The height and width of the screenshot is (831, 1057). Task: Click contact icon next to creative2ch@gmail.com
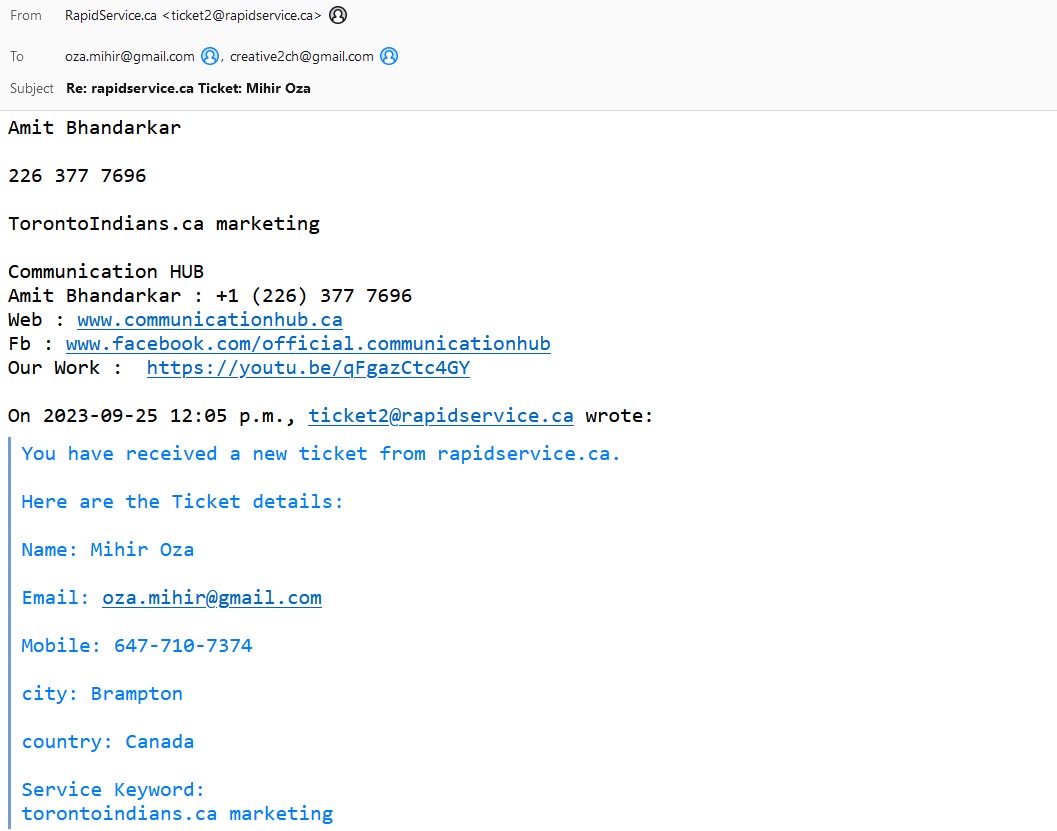389,56
